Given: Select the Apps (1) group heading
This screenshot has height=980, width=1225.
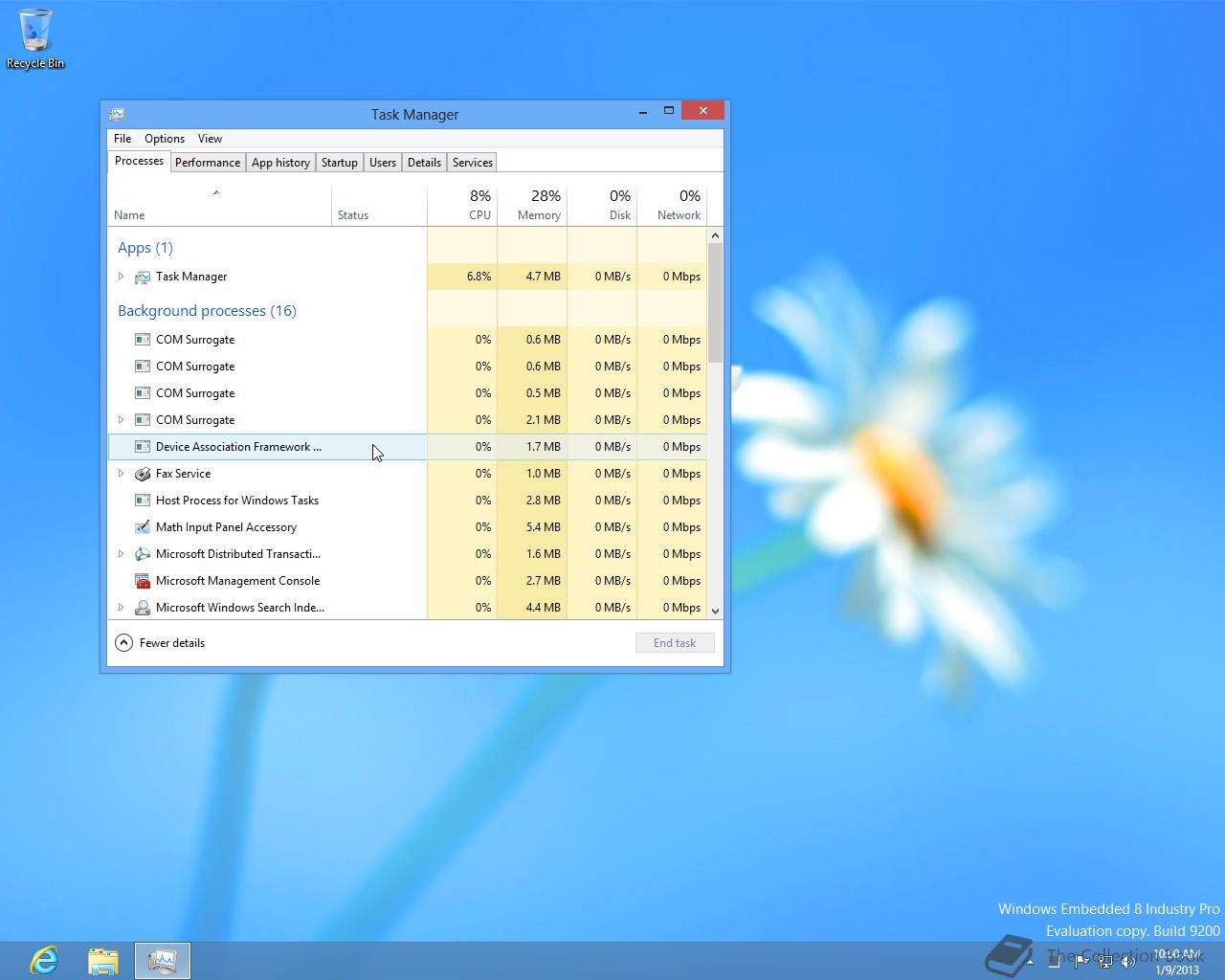Looking at the screenshot, I should click(x=145, y=248).
